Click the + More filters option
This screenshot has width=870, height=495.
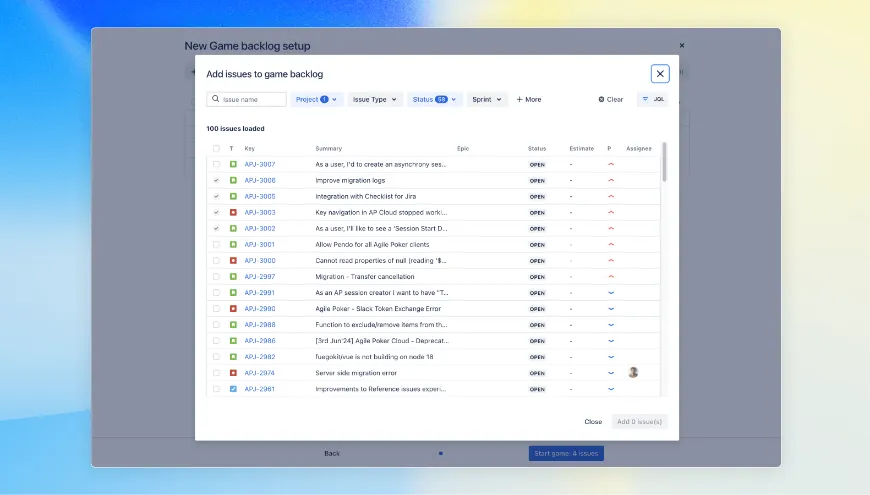click(x=529, y=100)
